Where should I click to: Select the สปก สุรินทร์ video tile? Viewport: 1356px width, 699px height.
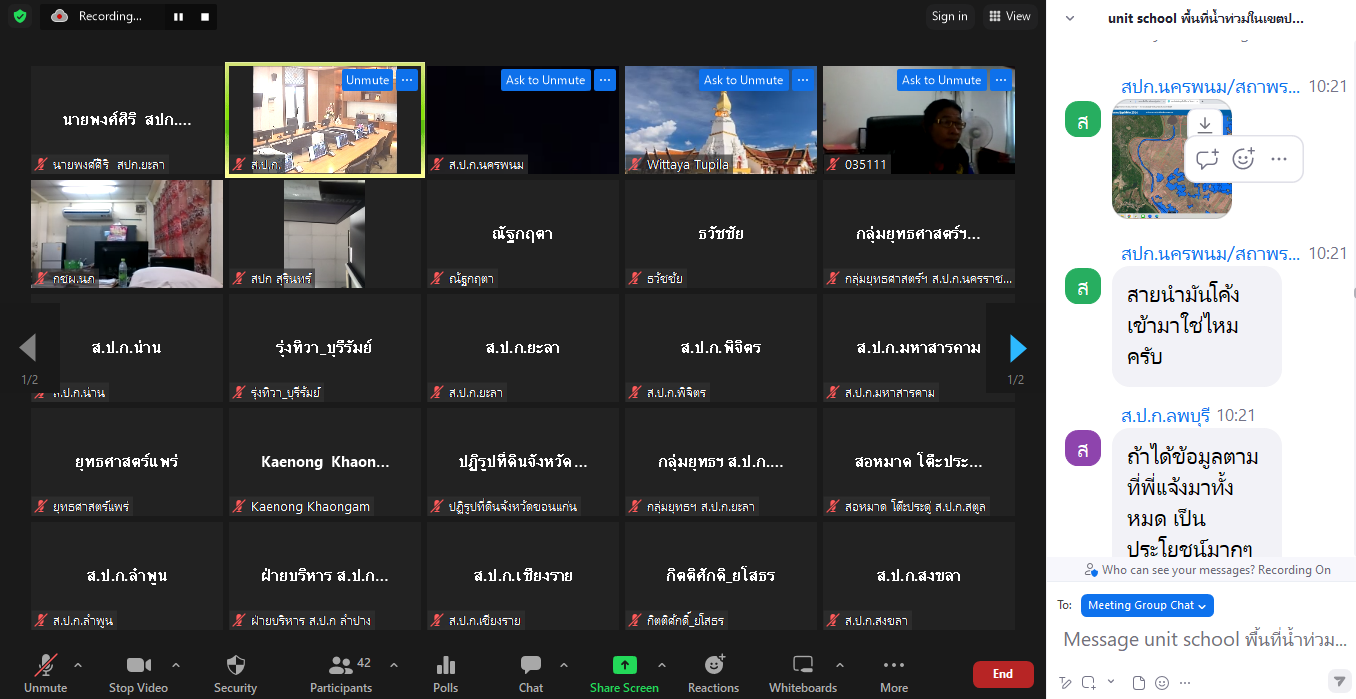pyautogui.click(x=325, y=234)
